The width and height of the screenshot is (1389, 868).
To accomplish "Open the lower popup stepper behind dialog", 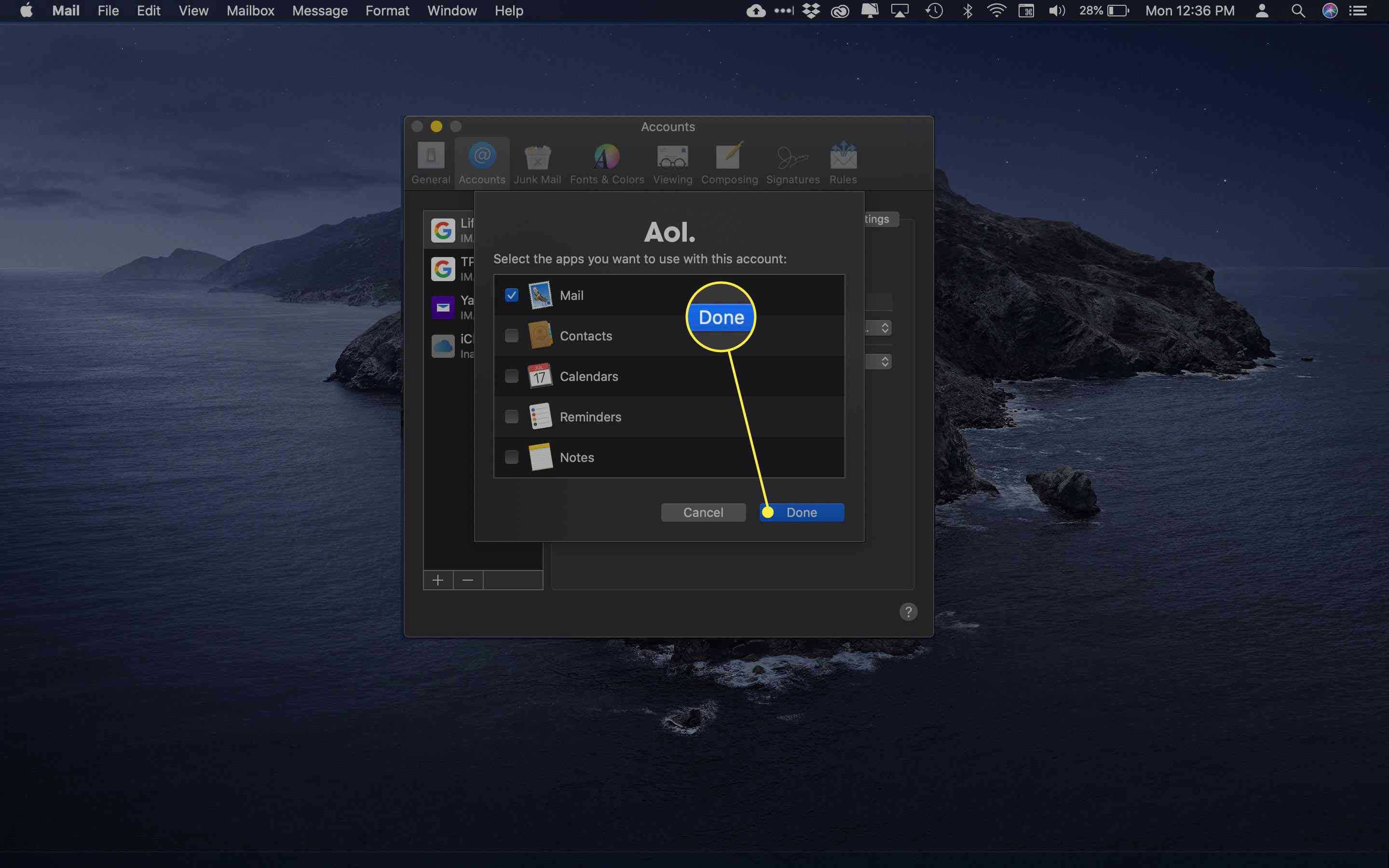I will pyautogui.click(x=885, y=362).
